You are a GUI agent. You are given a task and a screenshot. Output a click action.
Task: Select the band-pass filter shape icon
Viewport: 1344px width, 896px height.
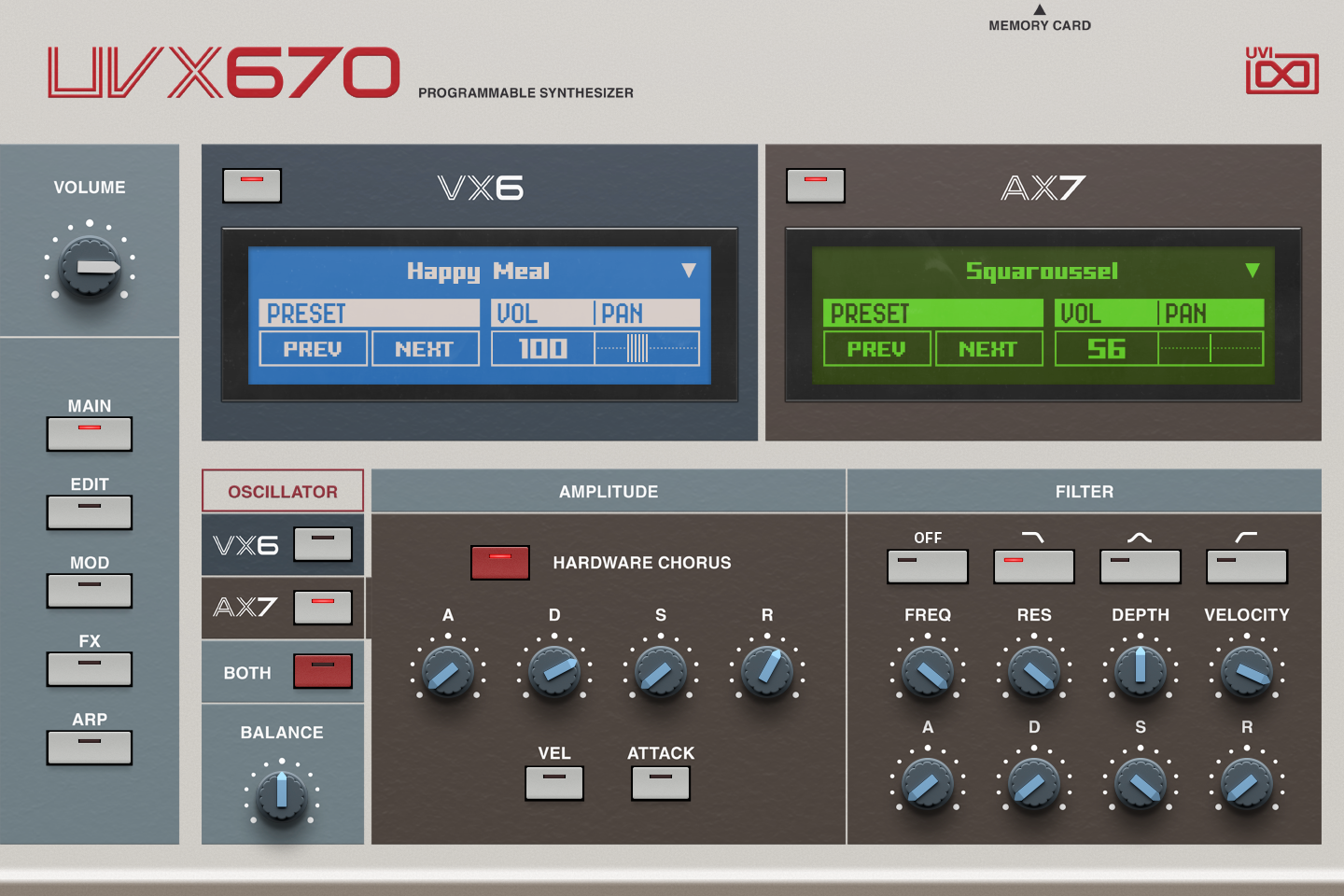point(1141,566)
